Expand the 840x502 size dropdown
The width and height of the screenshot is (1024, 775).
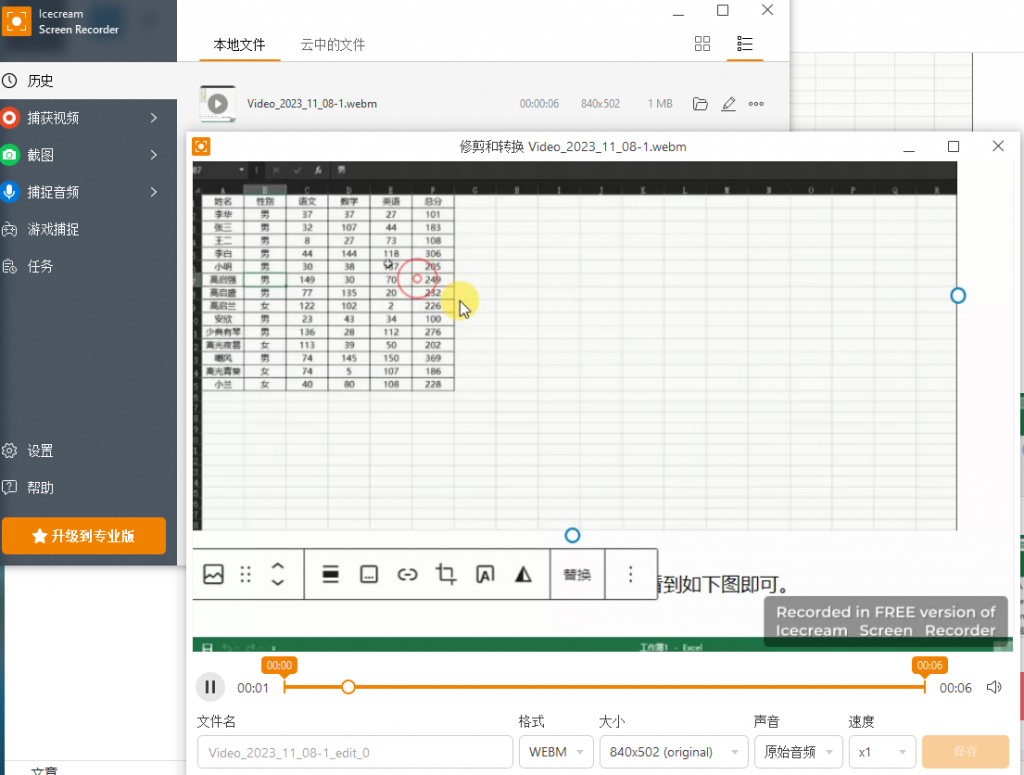click(x=673, y=751)
